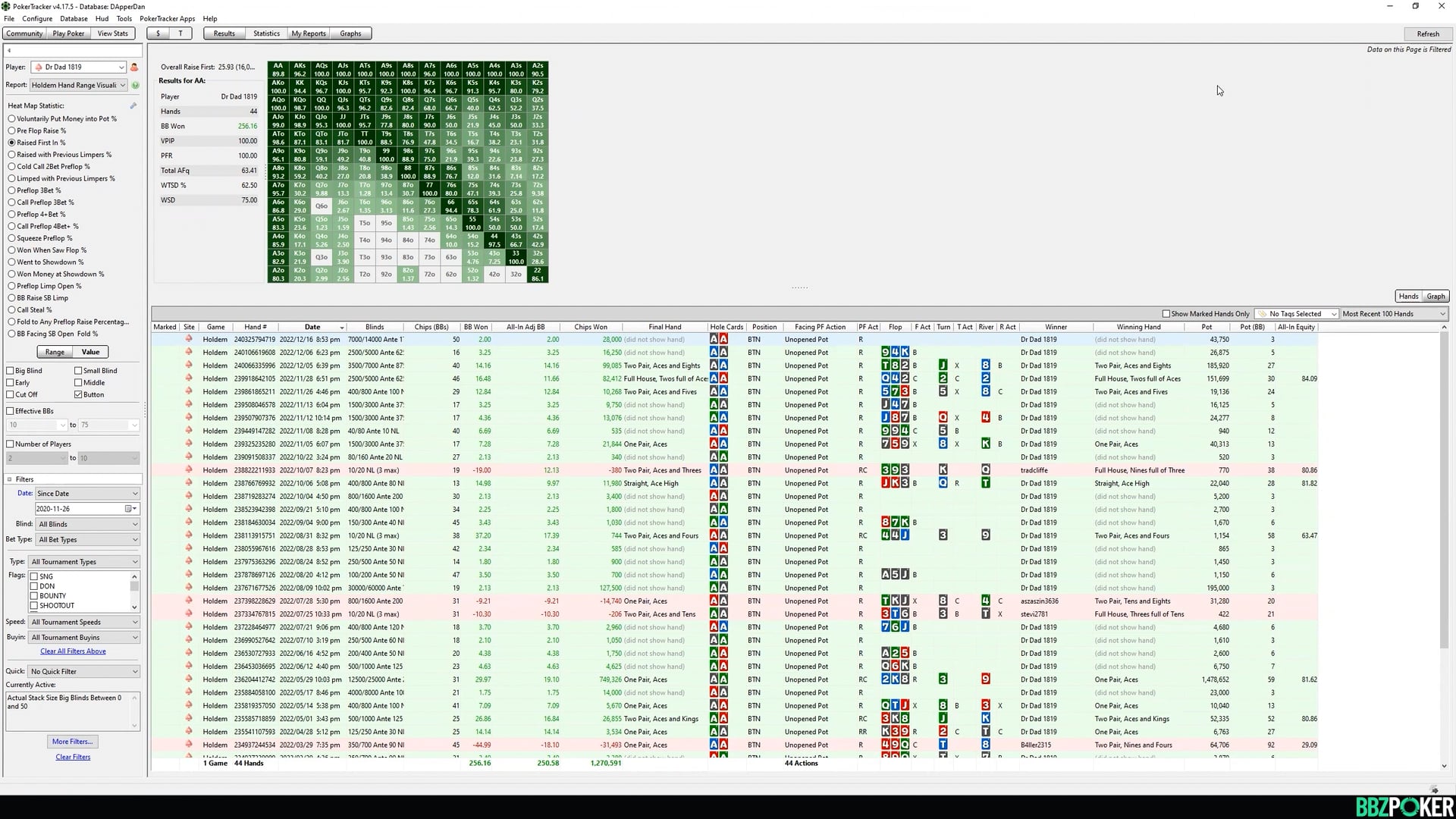
Task: Select the AKs cell in the heat map
Action: (300, 70)
